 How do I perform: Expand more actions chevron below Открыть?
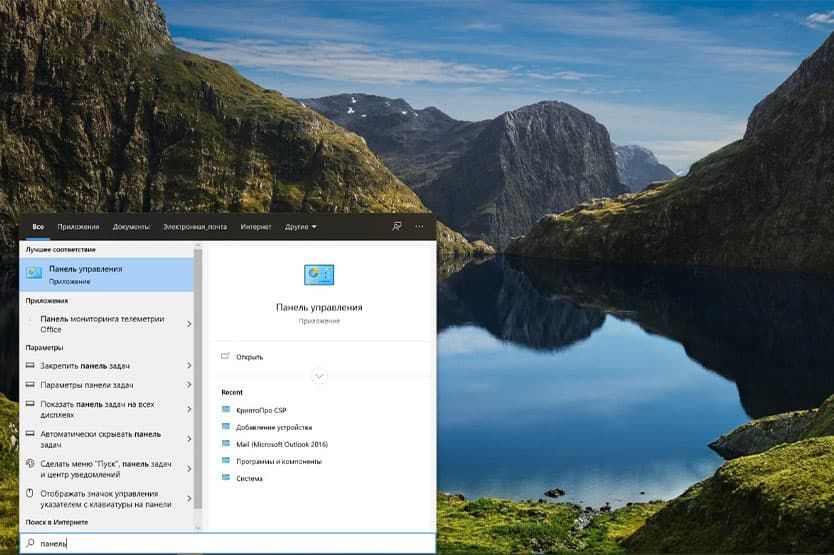tap(319, 376)
